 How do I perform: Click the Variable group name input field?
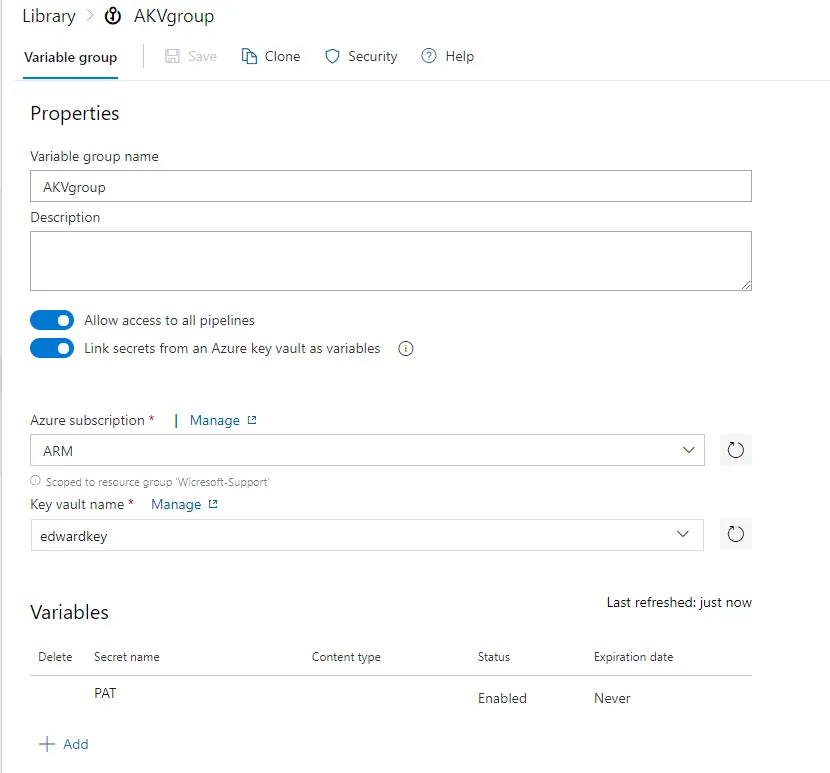(x=391, y=186)
